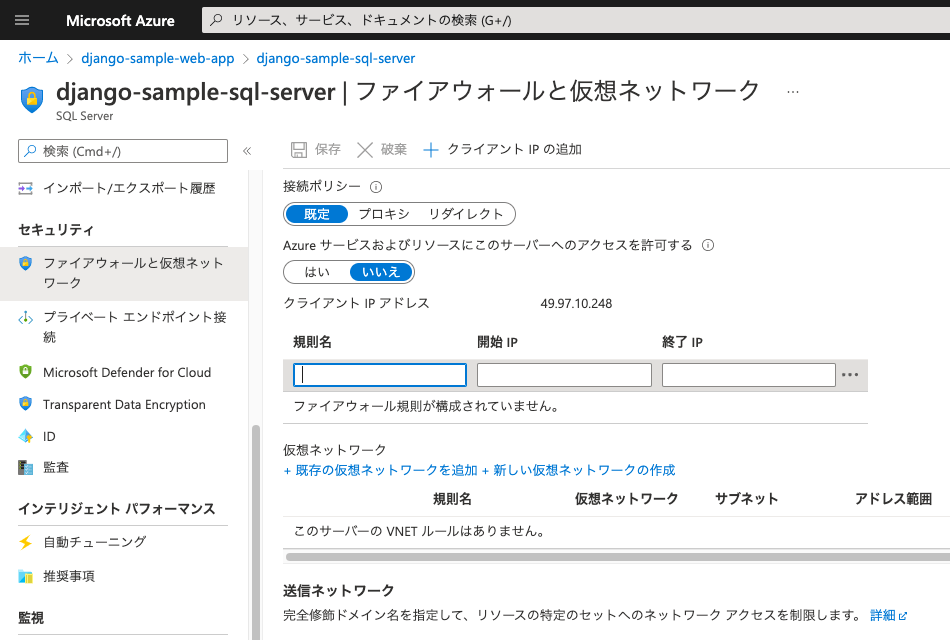The image size is (950, 640).
Task: Click クライアント IP の追加 button
Action: pyautogui.click(x=502, y=150)
